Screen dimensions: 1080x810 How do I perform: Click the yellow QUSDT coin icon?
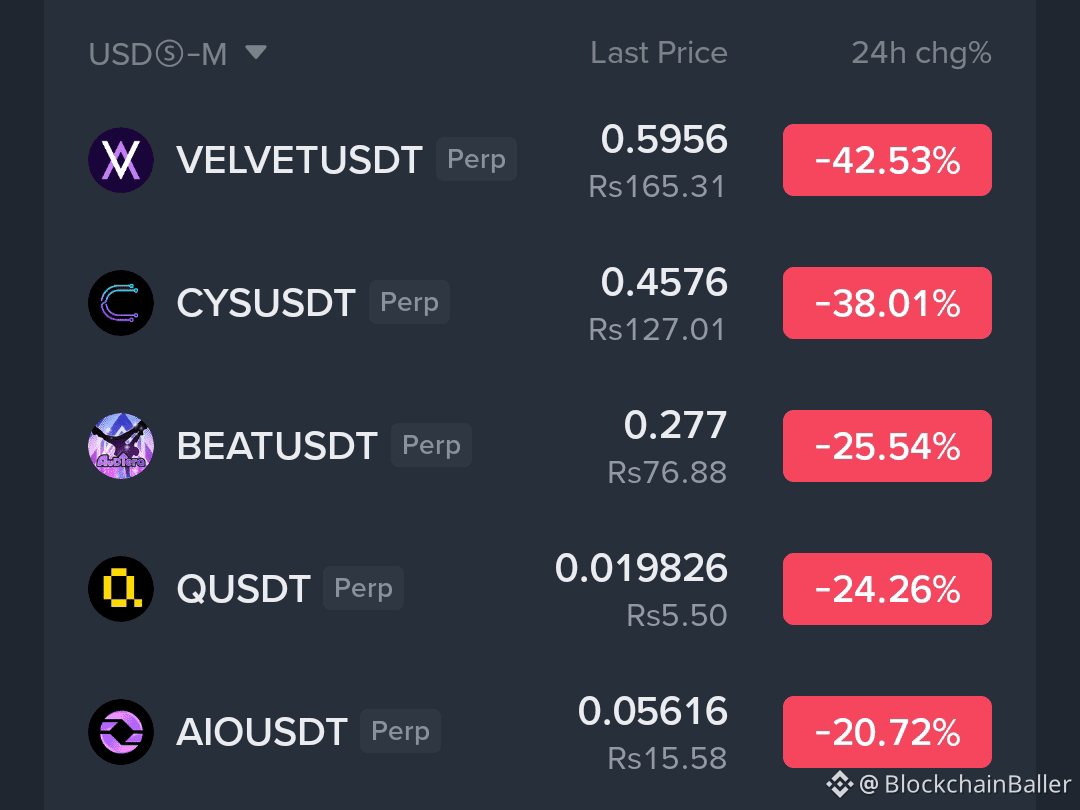pos(121,589)
